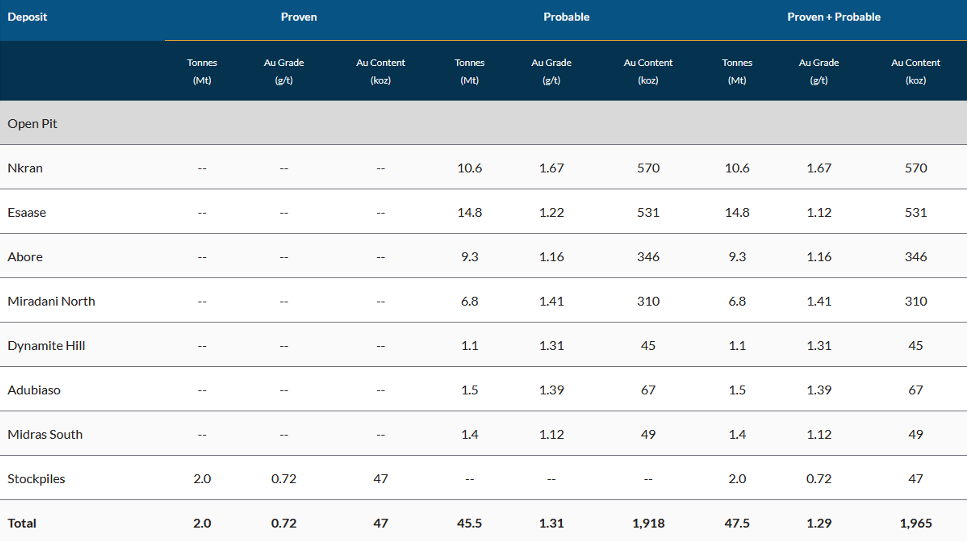Click the Adubiaso deposit name
This screenshot has height=541, width=967.
(34, 390)
